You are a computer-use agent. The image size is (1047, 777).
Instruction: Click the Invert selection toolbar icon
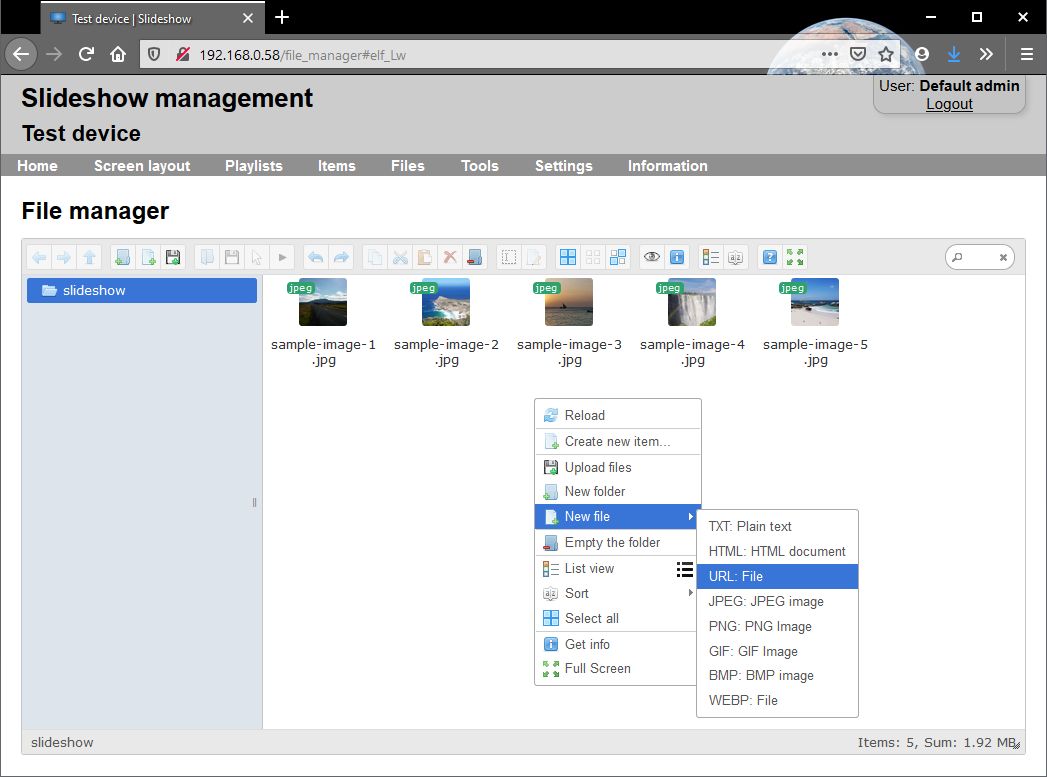pyautogui.click(x=618, y=257)
